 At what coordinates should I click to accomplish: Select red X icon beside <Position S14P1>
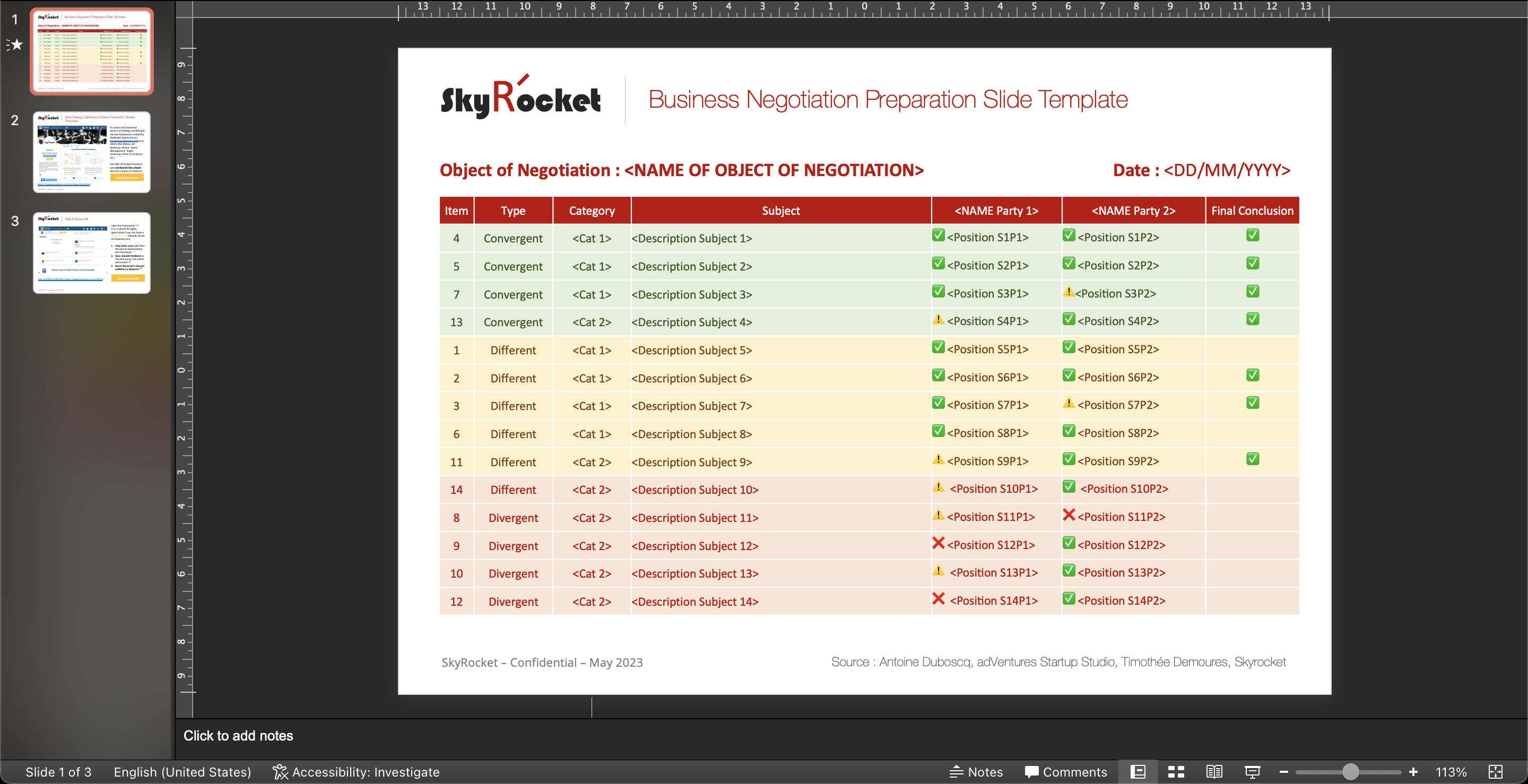939,598
